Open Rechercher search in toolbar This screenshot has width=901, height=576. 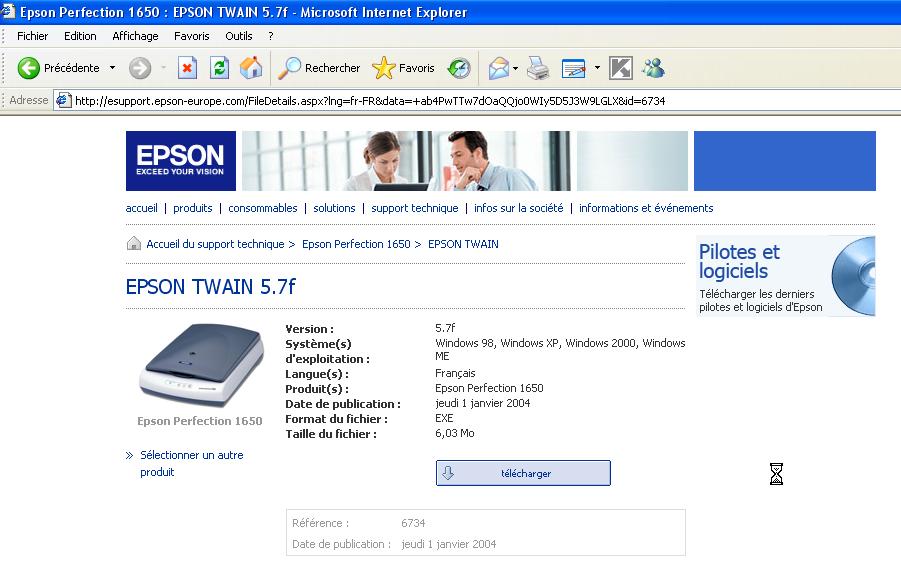319,68
